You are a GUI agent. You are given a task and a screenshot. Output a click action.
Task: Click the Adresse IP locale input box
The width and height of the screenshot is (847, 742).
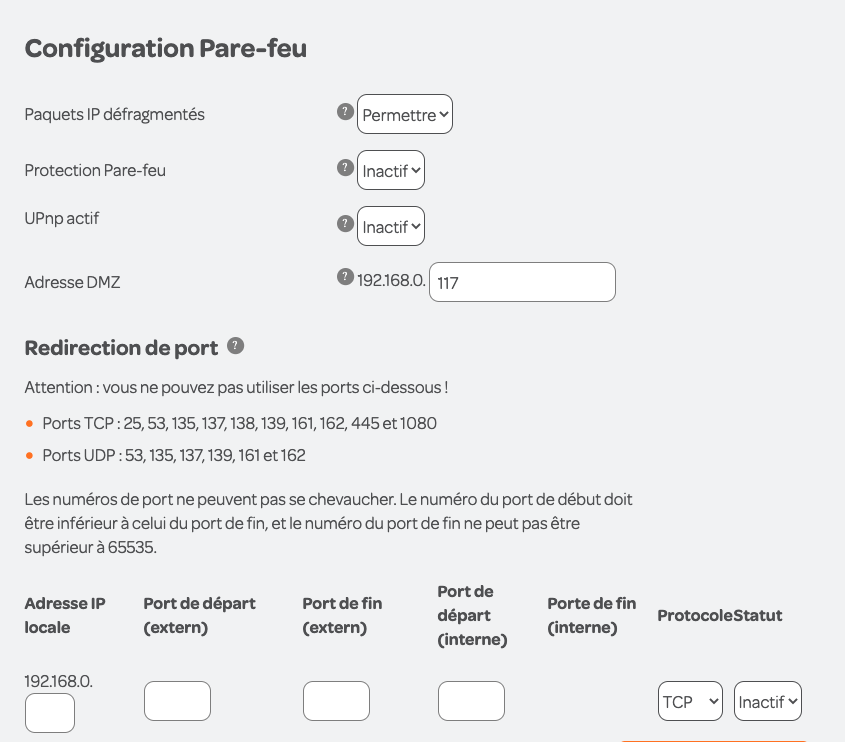50,713
